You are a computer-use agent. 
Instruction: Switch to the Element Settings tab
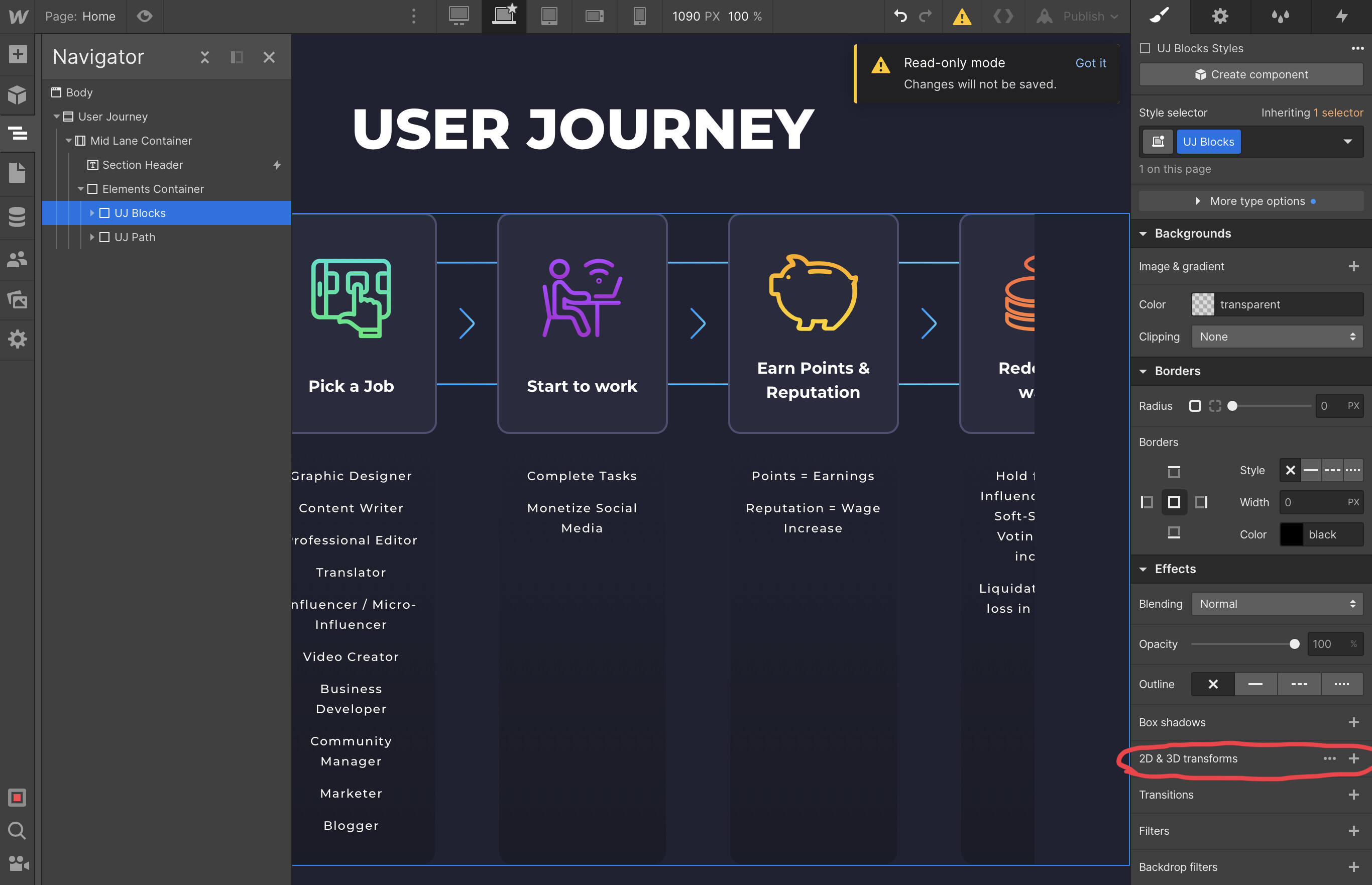coord(1220,16)
